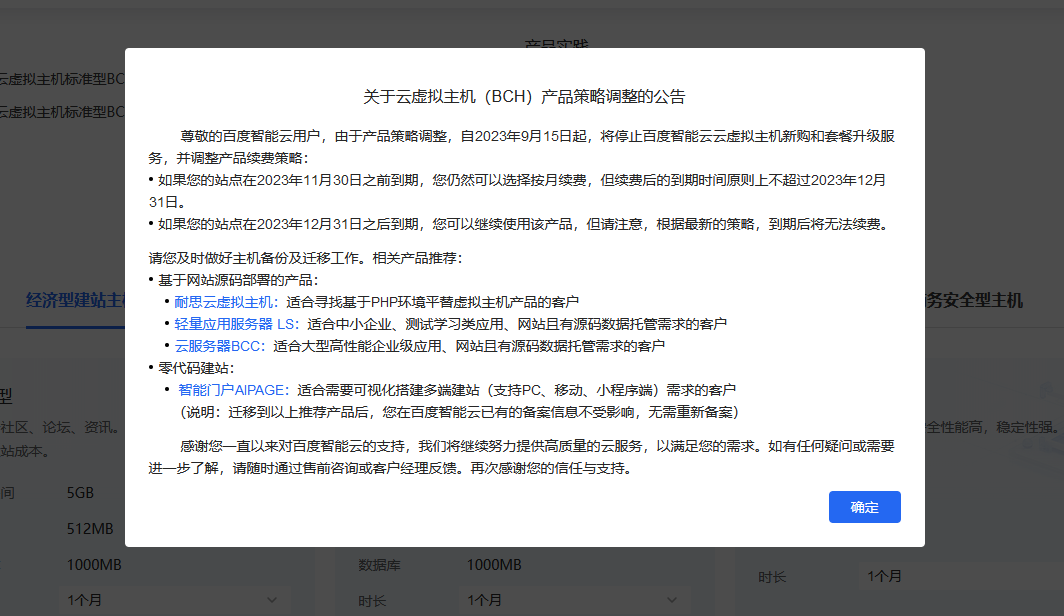Switch to the 经济型建站主机 tab behind the dialog
Image resolution: width=1064 pixels, height=616 pixels.
pos(75,301)
